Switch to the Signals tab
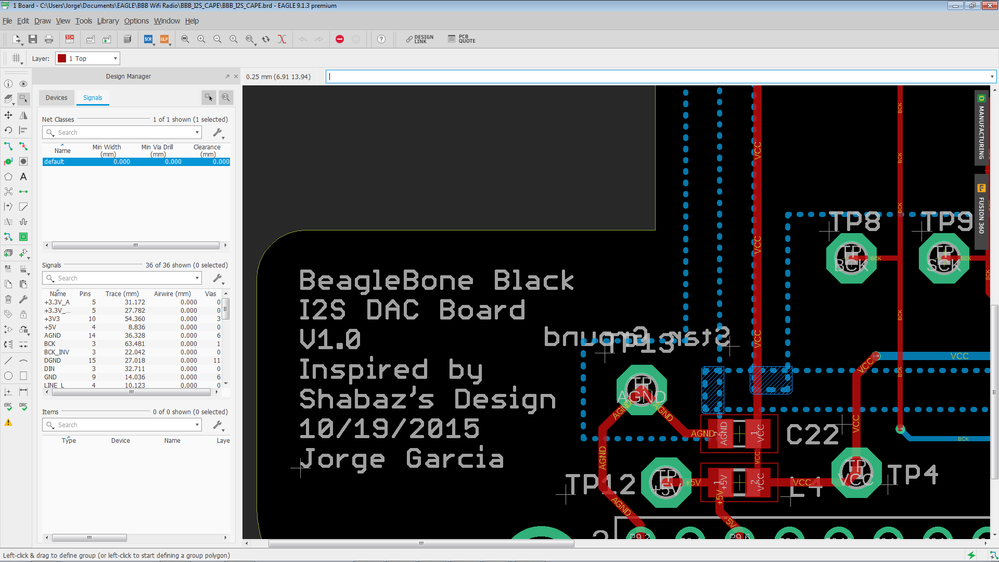Screen dimensions: 999x562 point(92,97)
